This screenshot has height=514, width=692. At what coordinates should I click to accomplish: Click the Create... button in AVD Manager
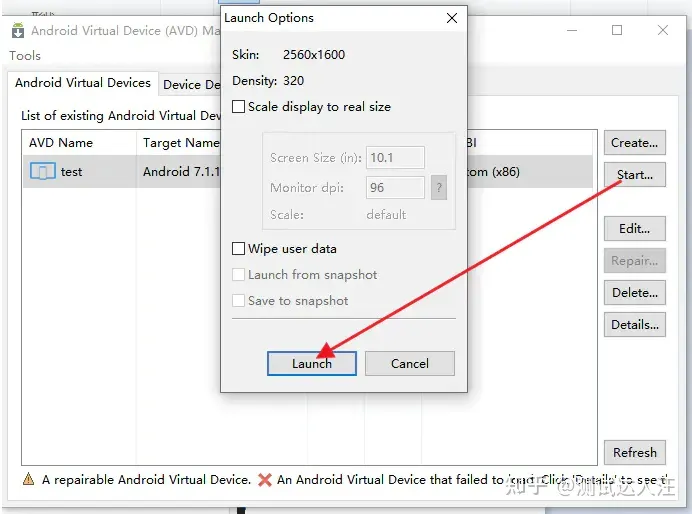pos(635,143)
